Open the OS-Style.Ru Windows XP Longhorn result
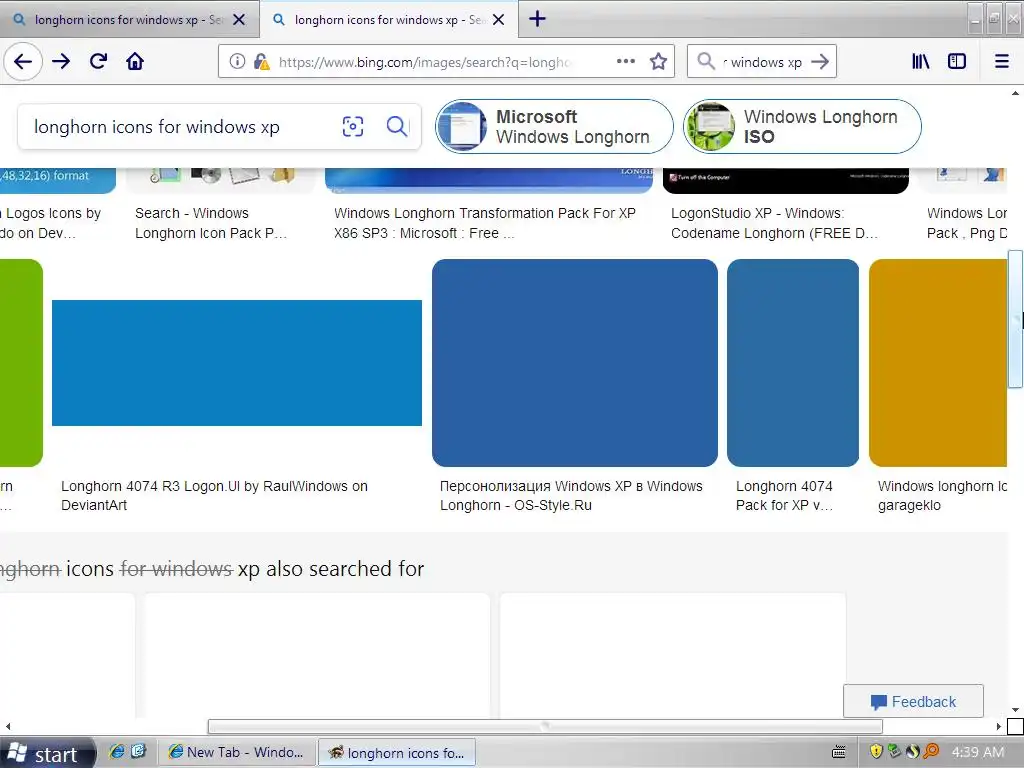Screen dimensions: 1024x768 tap(571, 496)
